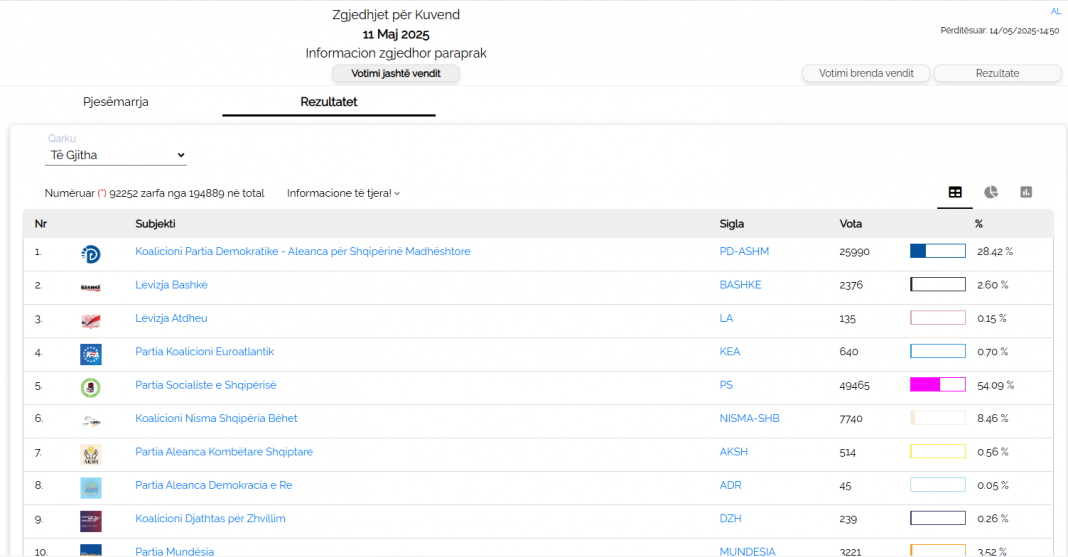Click the KEA sigla link

point(729,351)
